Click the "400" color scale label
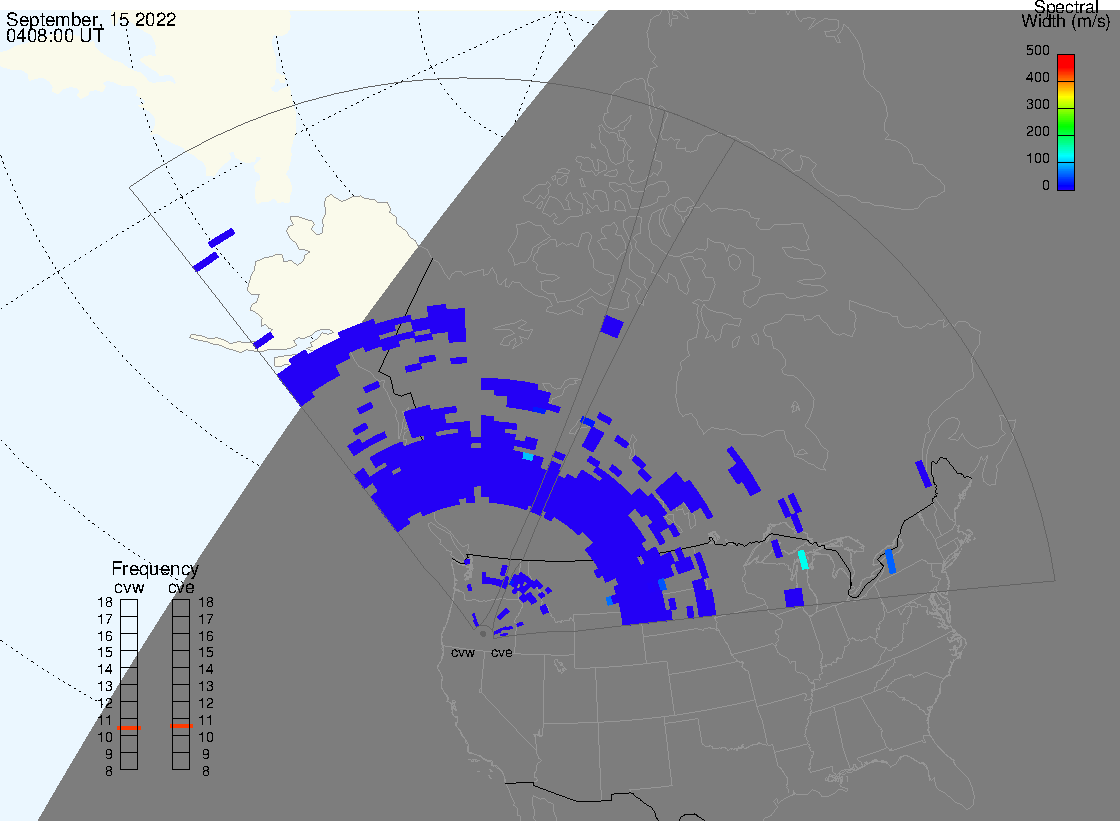This screenshot has width=1120, height=821. (x=1037, y=77)
